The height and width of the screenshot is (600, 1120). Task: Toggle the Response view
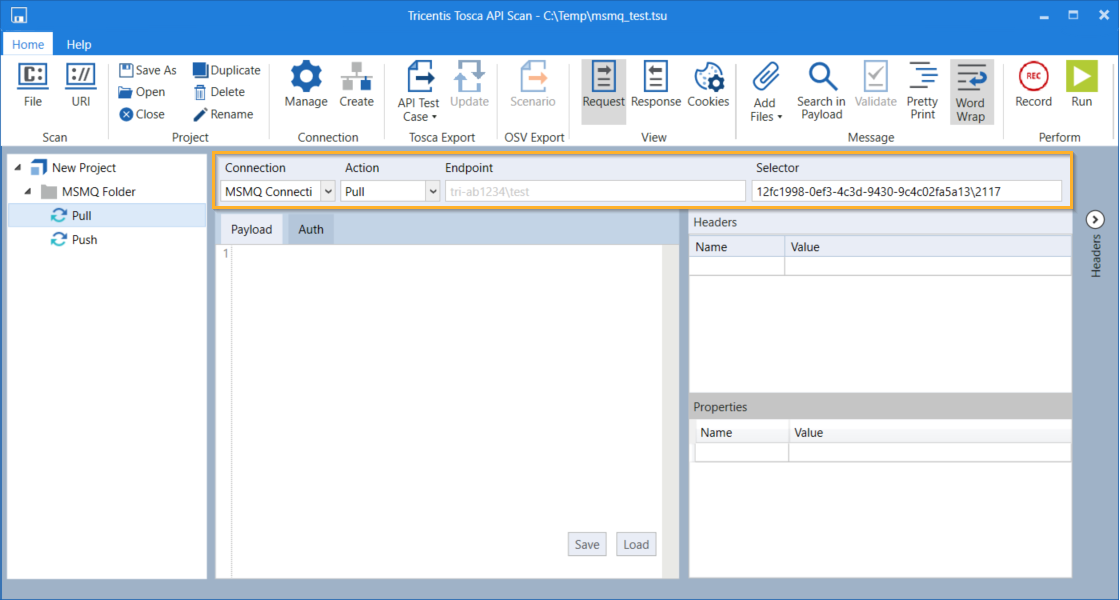click(x=656, y=85)
